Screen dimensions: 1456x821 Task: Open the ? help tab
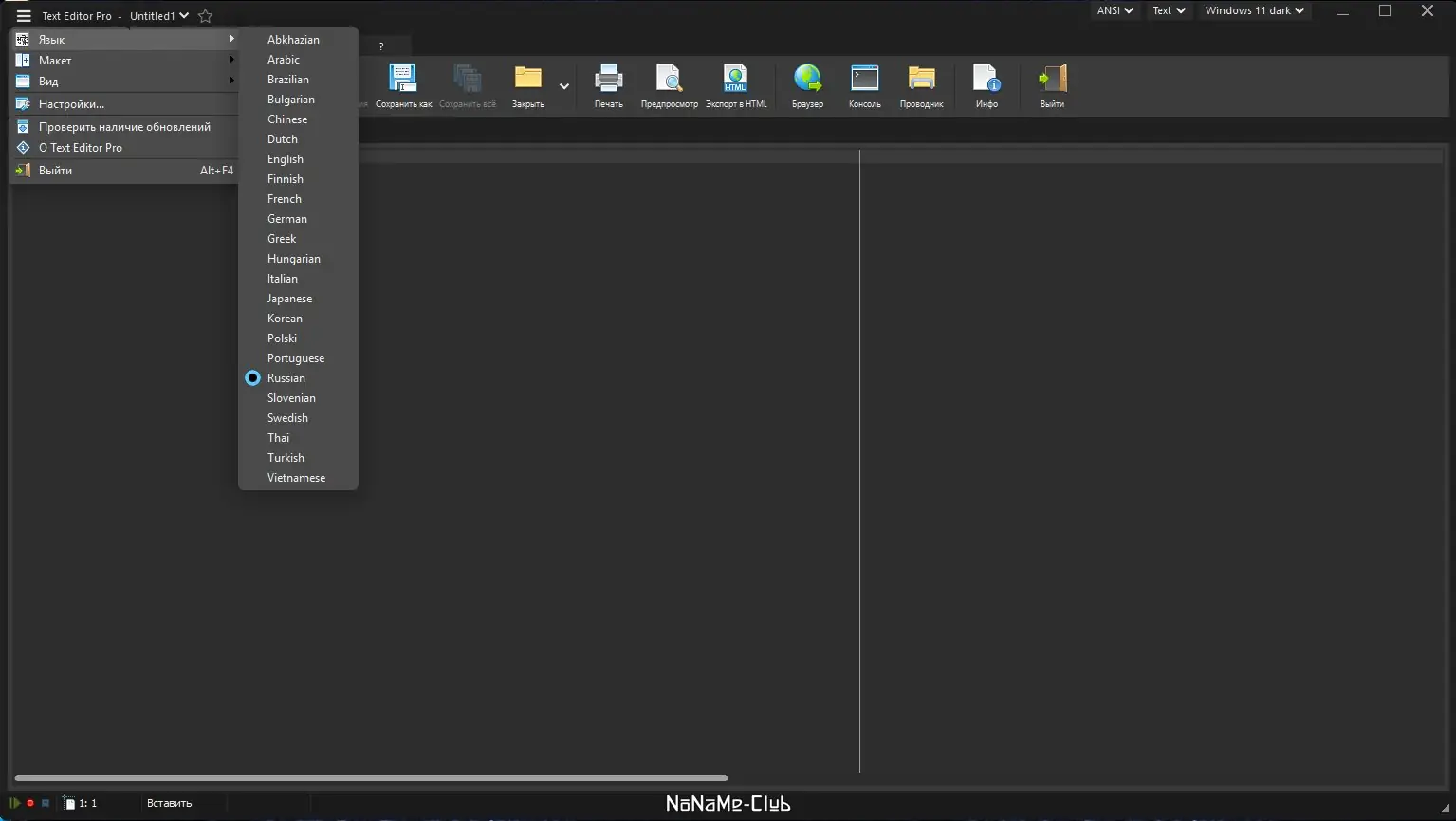[x=381, y=46]
